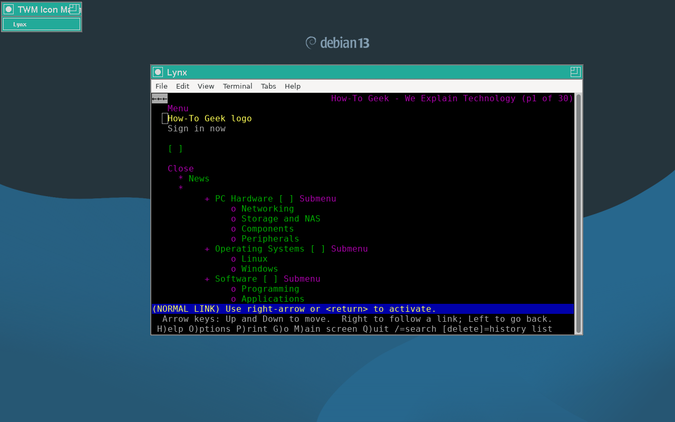Click the Sign in now text
The height and width of the screenshot is (422, 675).
196,128
